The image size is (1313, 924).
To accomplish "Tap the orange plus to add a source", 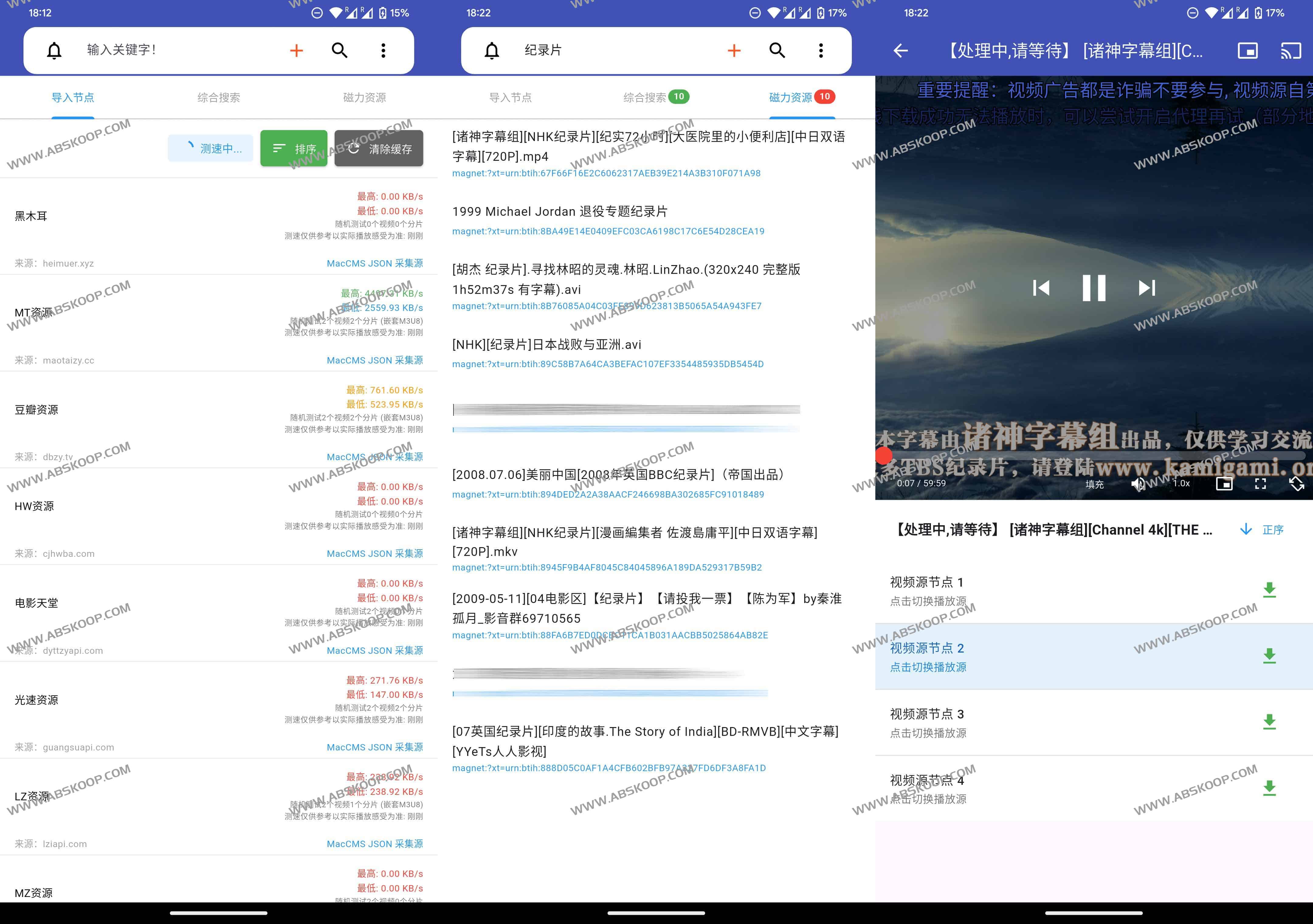I will 296,50.
